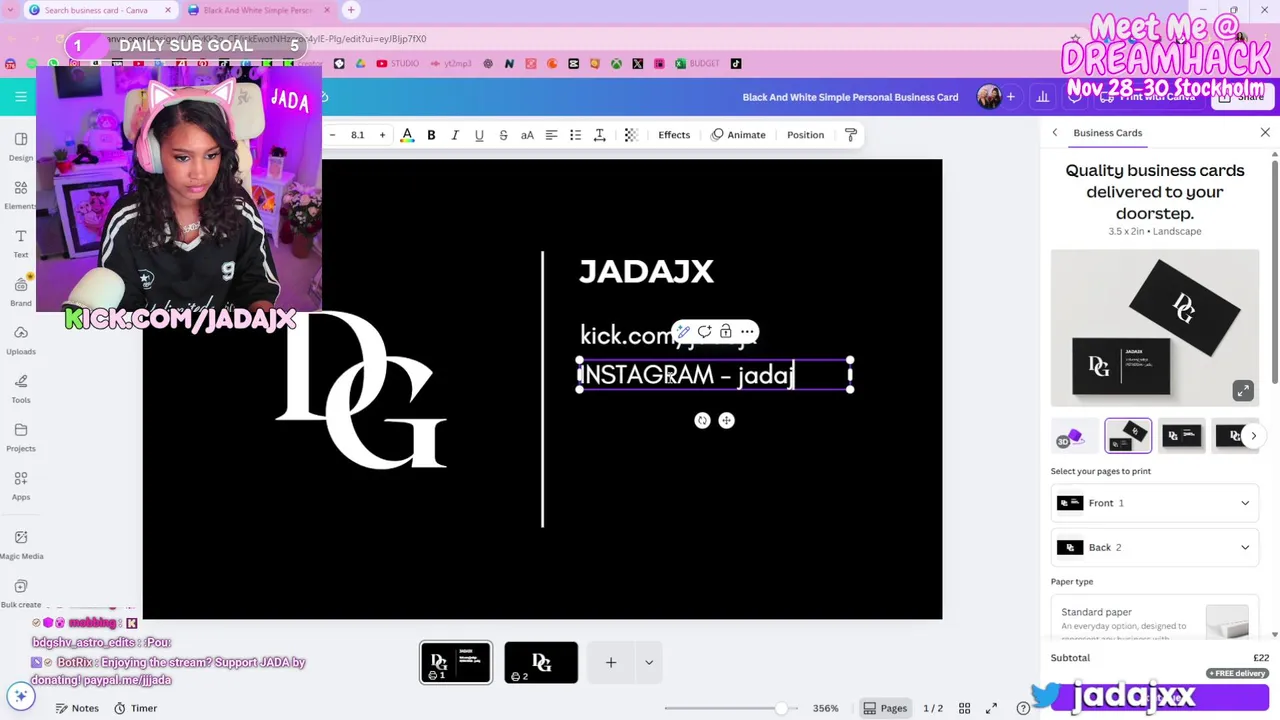Click the move handle below text box

(727, 421)
